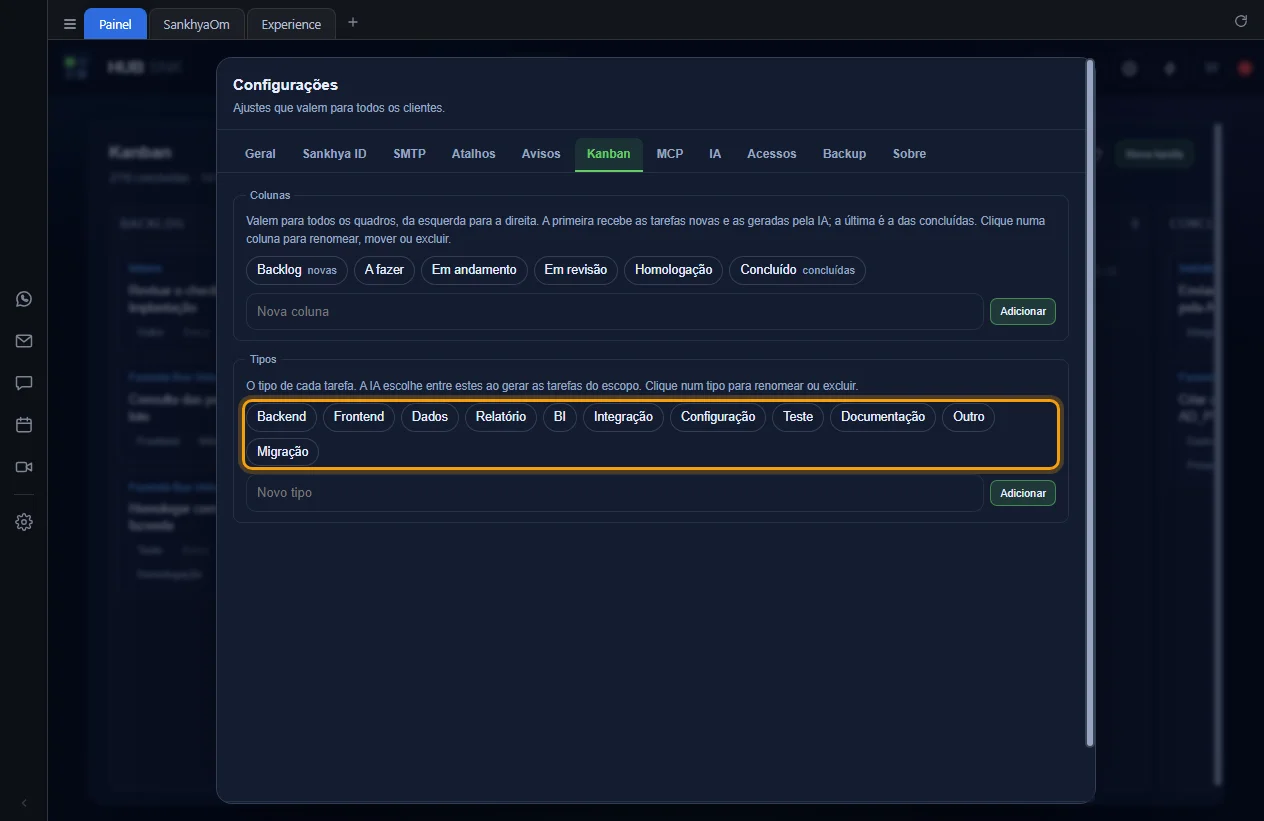Open the video camera icon in sidebar
1264x821 pixels.
(x=24, y=467)
